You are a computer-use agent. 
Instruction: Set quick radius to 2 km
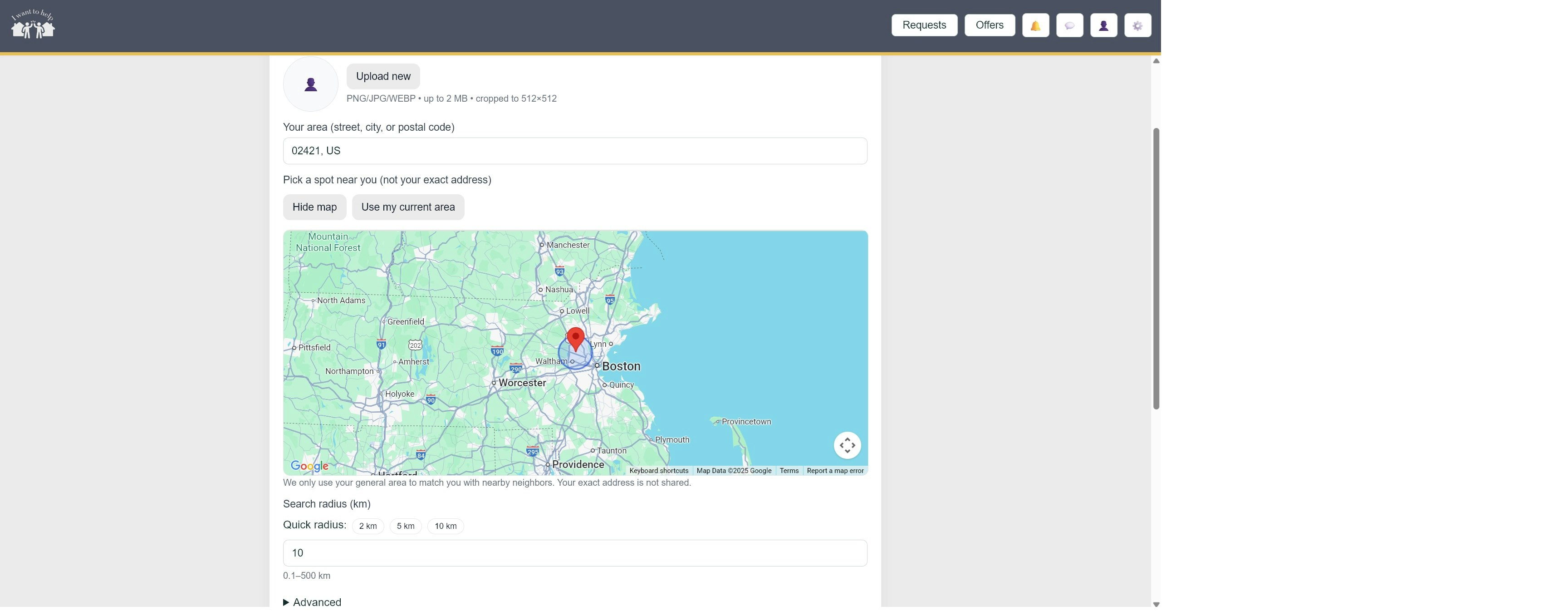tap(367, 526)
